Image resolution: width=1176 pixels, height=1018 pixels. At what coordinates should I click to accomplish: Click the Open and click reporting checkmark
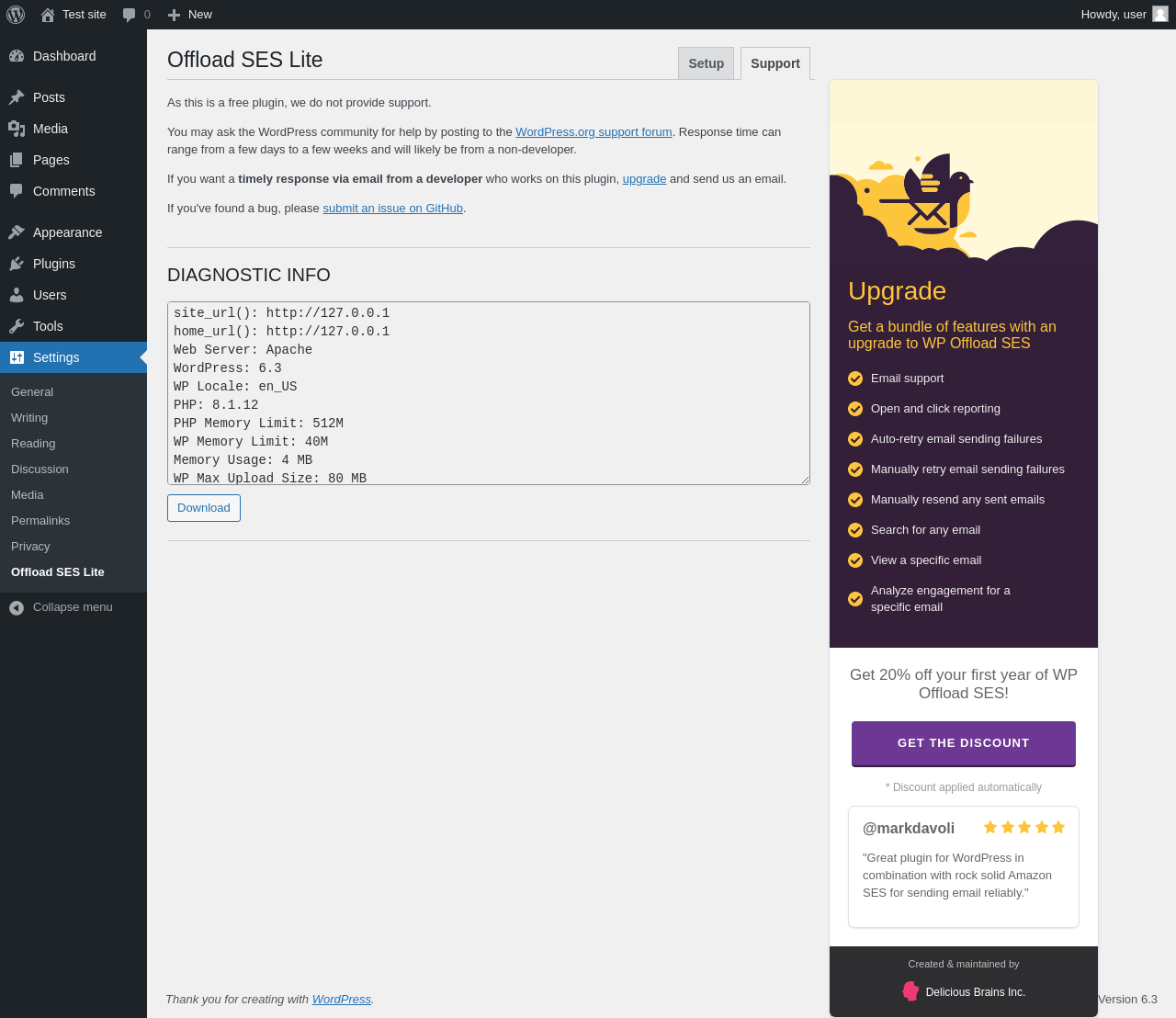click(x=855, y=409)
